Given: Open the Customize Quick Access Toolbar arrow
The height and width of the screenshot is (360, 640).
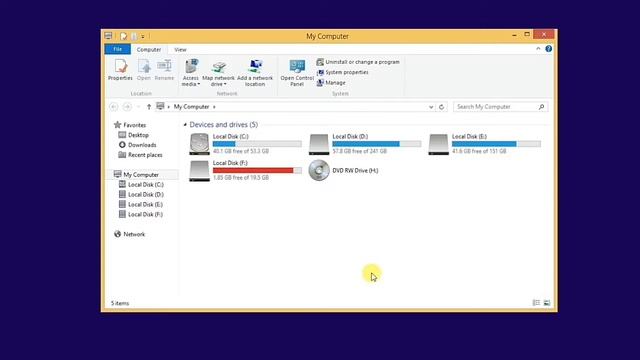Looking at the screenshot, I should click(x=143, y=36).
